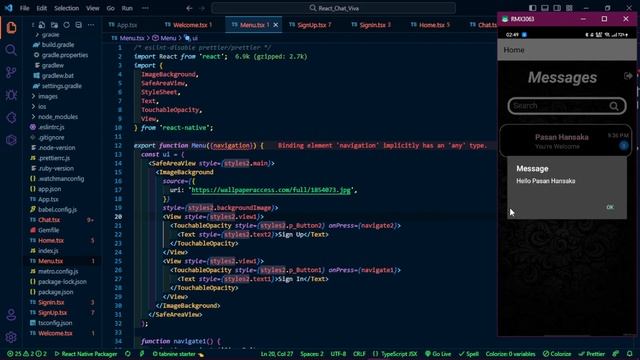Screen dimensions: 640x360
Task: Click TypeScript JSX language mode
Action: point(395,354)
